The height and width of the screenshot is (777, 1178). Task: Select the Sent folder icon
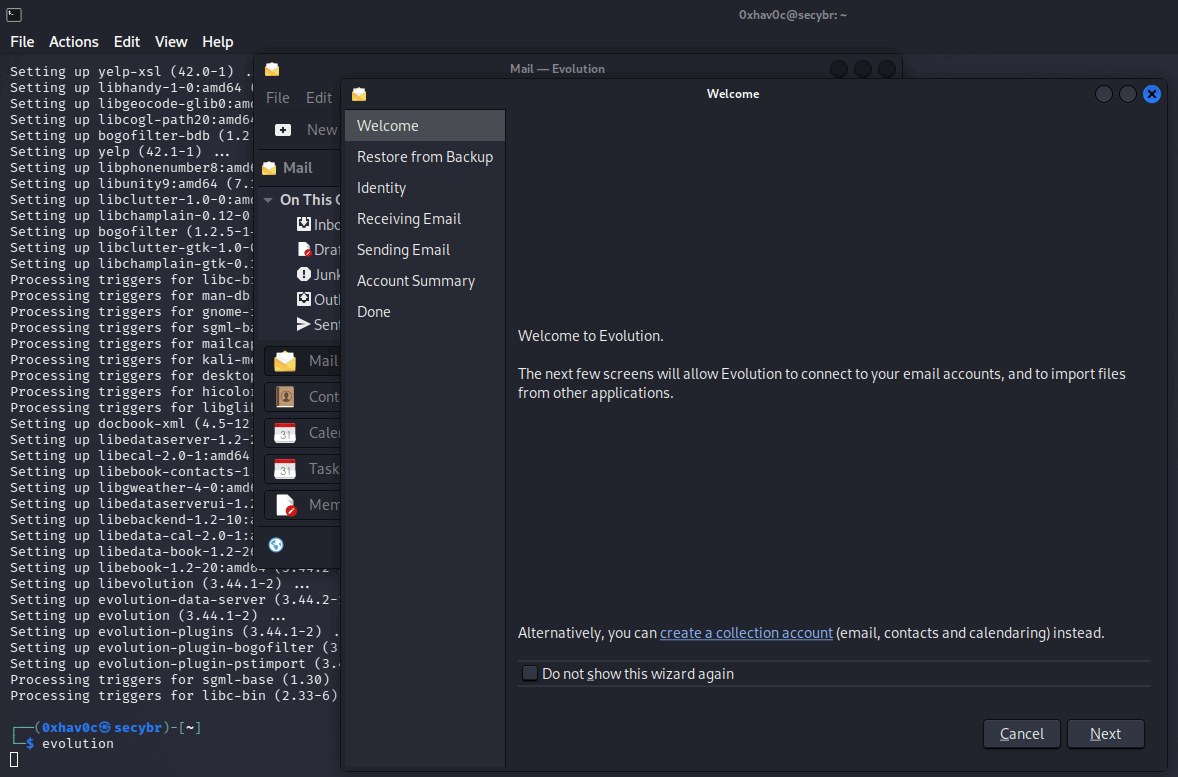click(304, 324)
